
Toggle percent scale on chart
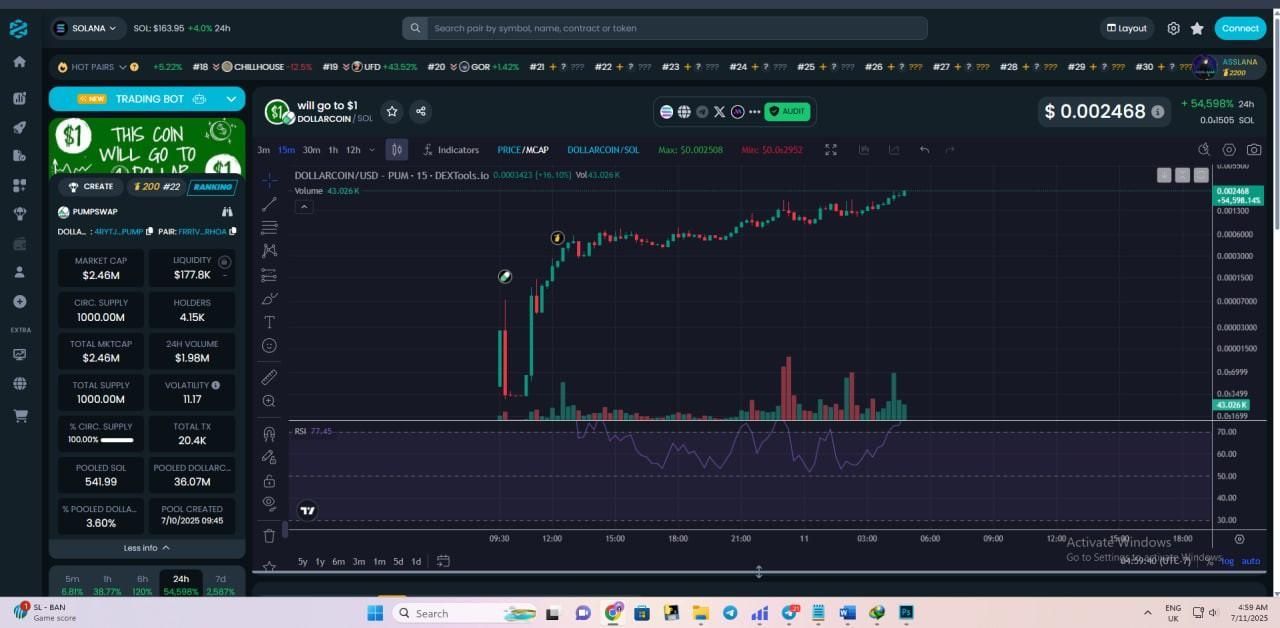point(1209,561)
